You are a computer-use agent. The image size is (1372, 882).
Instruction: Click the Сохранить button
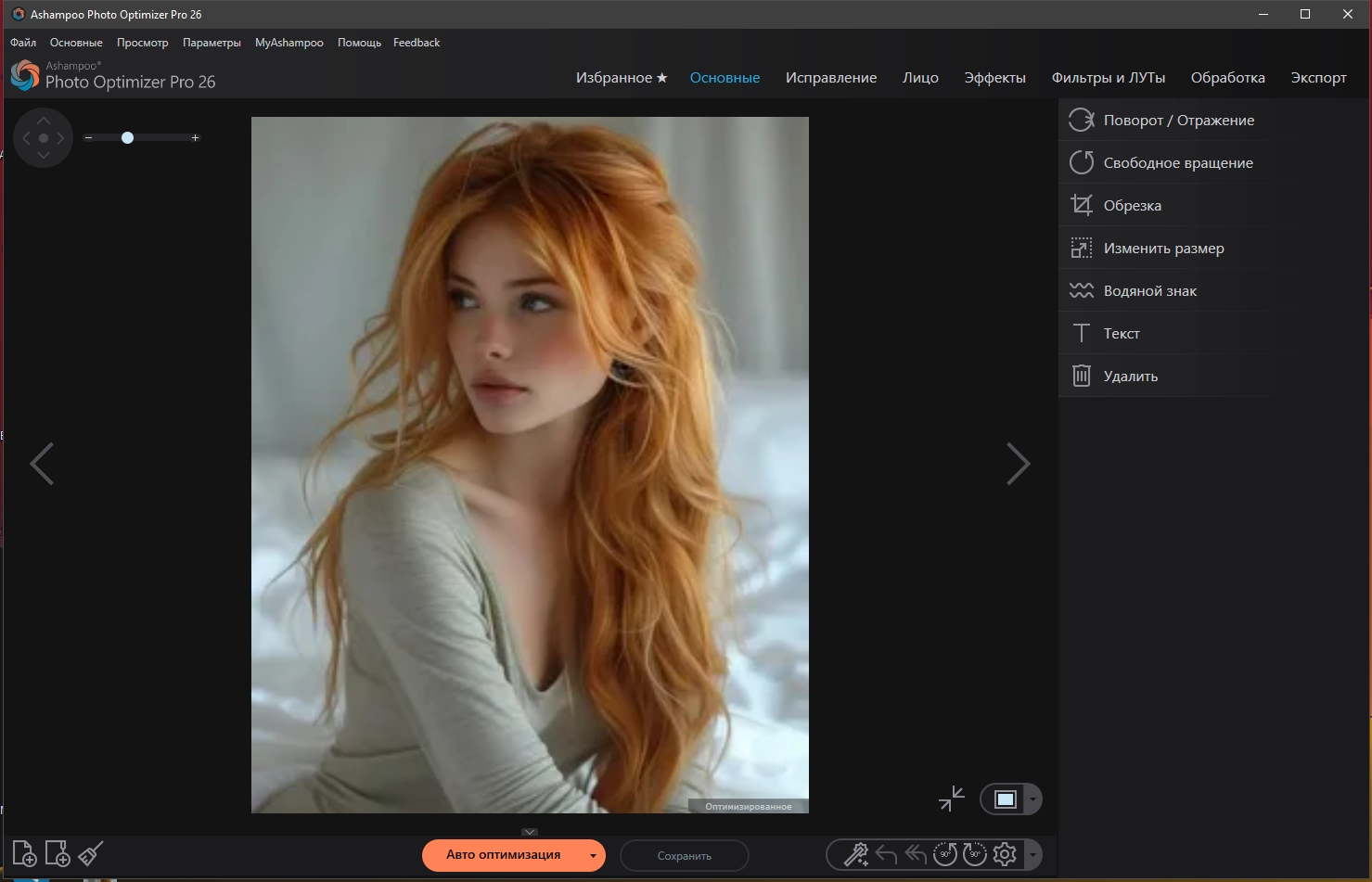click(x=684, y=856)
